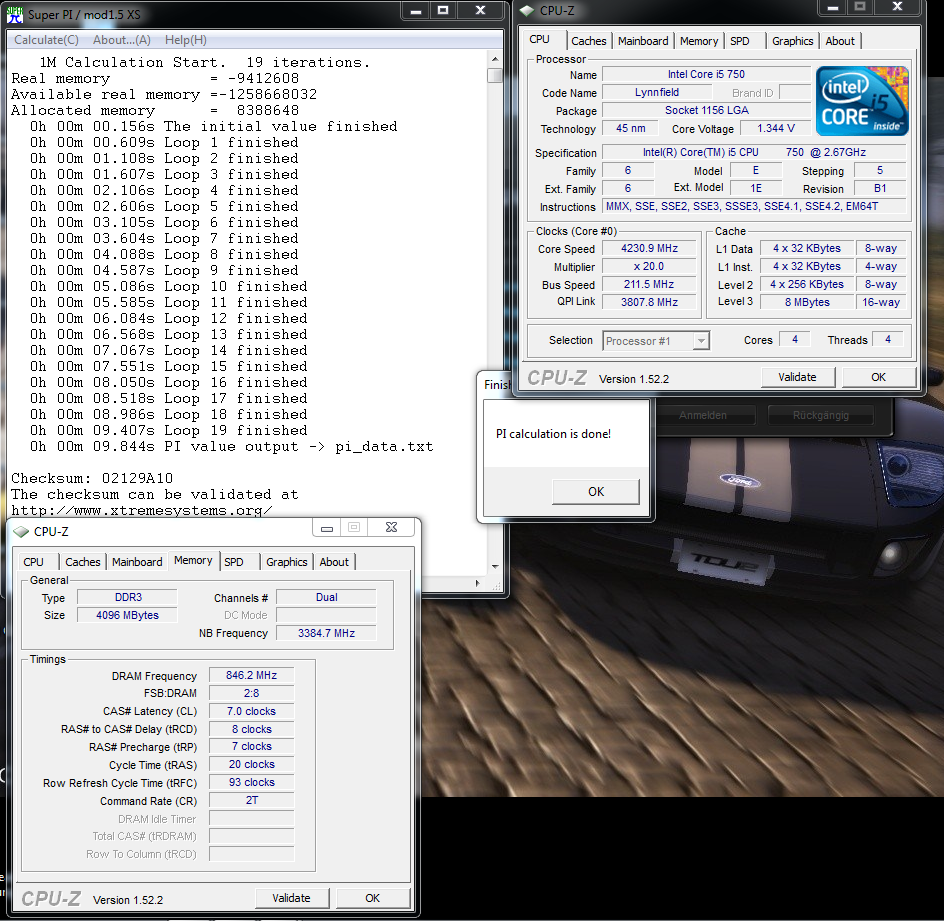The height and width of the screenshot is (921, 944).
Task: Click the Super PI scrollbar up arrow
Action: coord(495,59)
